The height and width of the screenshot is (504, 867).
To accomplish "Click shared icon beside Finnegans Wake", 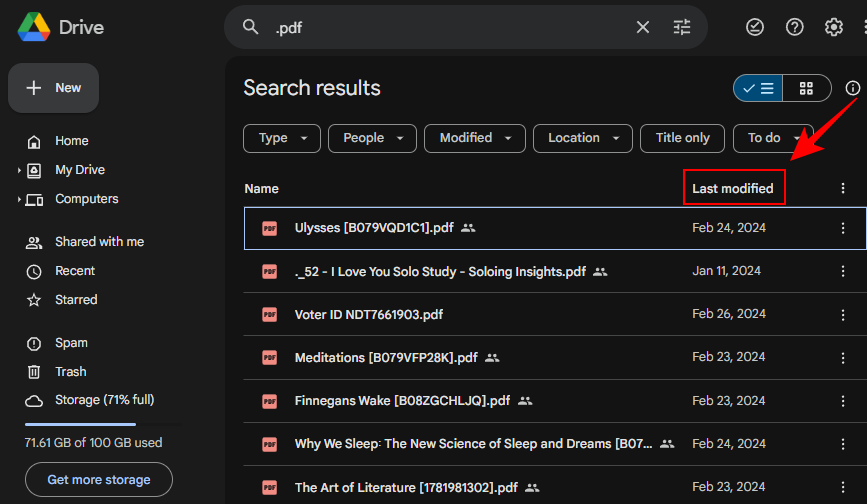I will pyautogui.click(x=525, y=401).
